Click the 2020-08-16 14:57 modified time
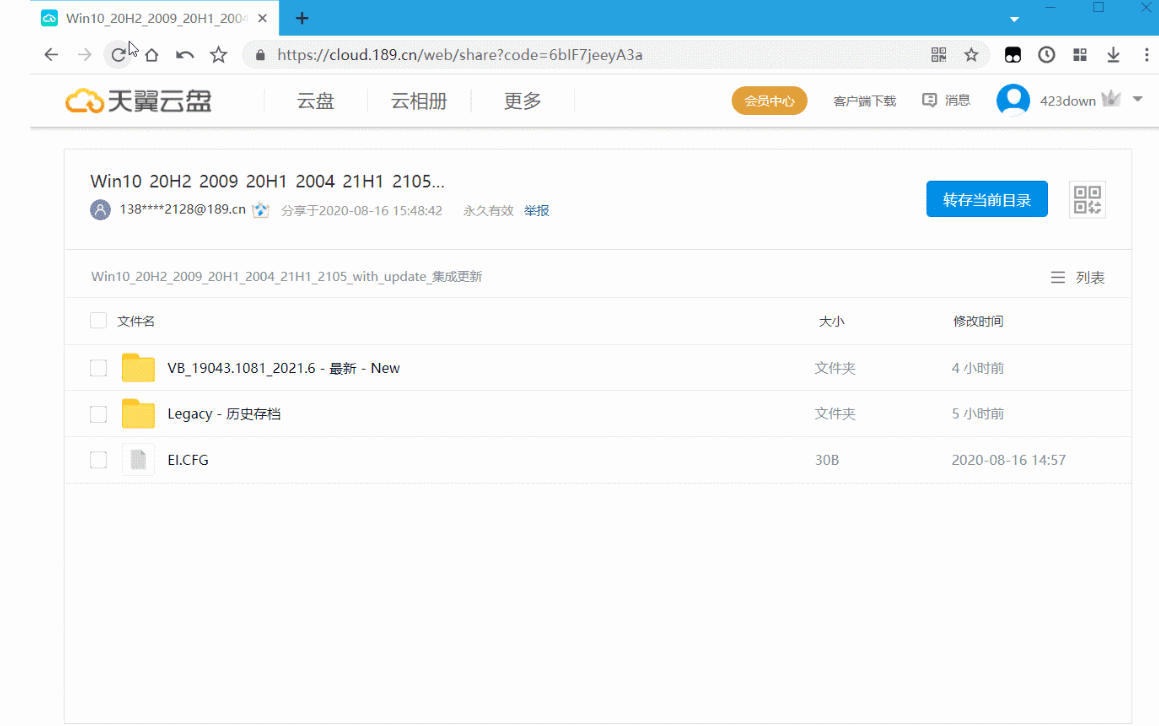The image size is (1159, 726). coord(1008,460)
